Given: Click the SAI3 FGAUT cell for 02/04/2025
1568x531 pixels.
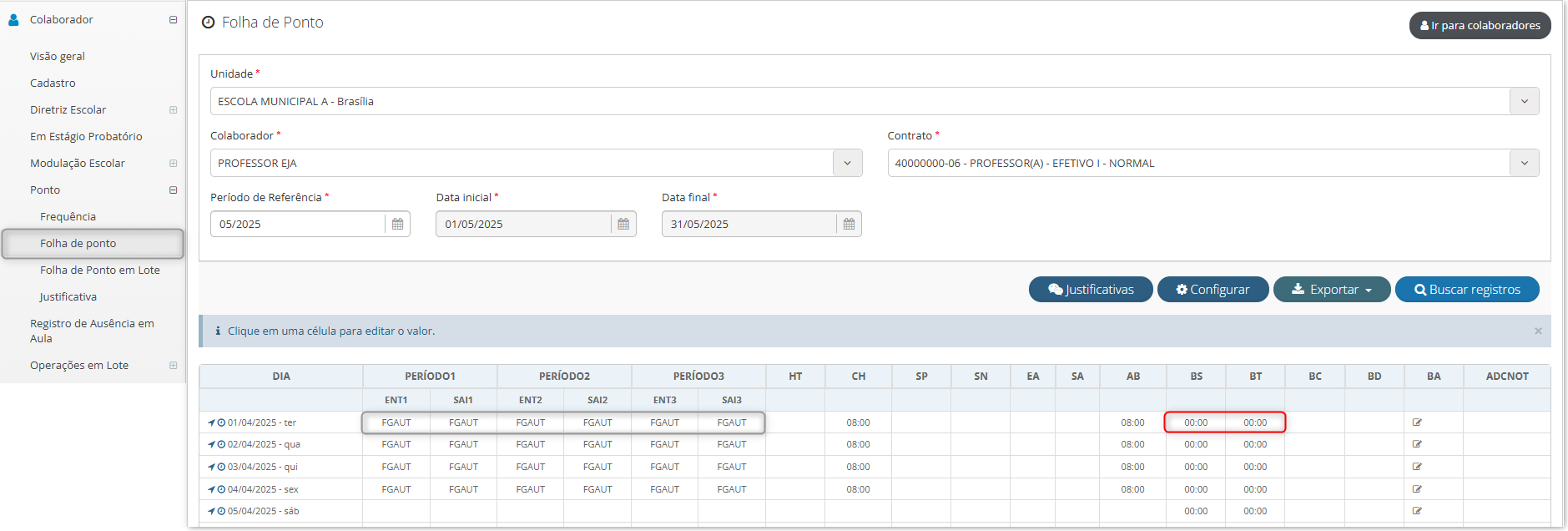Looking at the screenshot, I should [x=732, y=444].
